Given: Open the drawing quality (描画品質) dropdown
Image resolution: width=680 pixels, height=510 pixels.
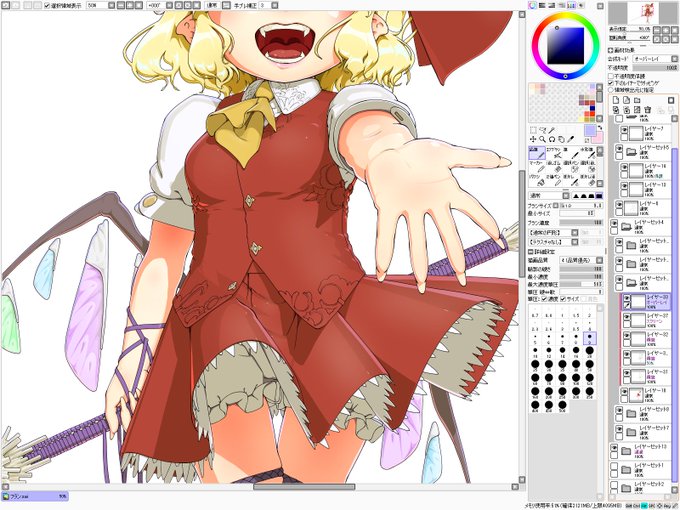Looking at the screenshot, I should [x=582, y=260].
